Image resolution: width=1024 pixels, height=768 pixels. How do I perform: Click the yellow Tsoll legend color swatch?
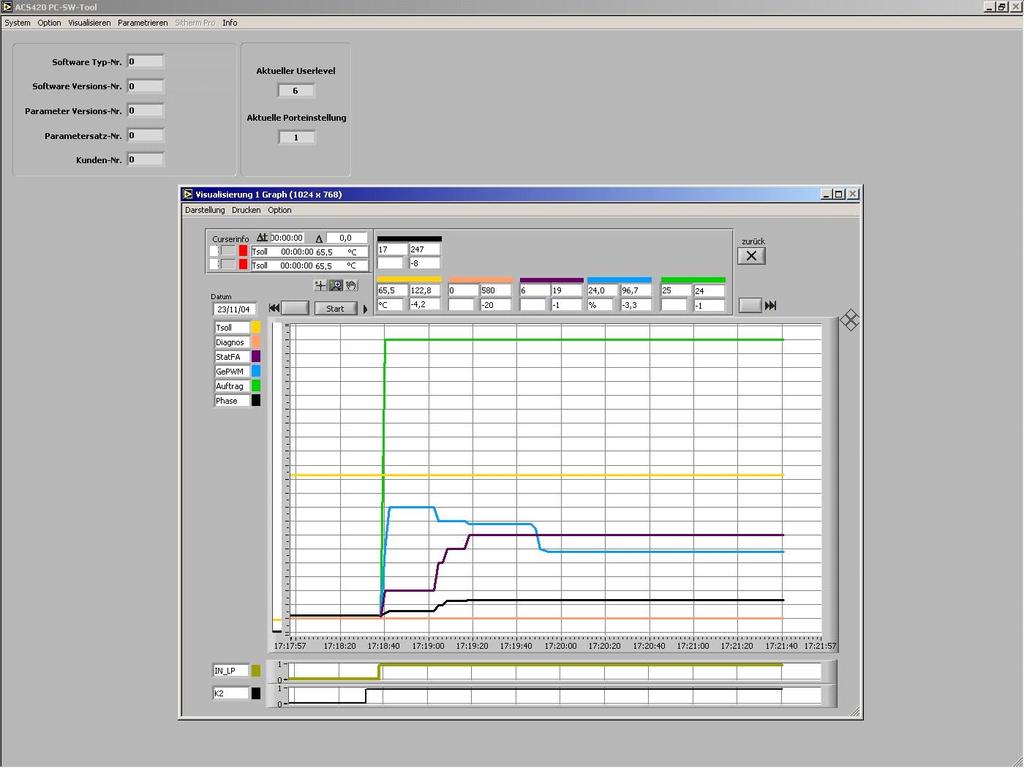256,327
